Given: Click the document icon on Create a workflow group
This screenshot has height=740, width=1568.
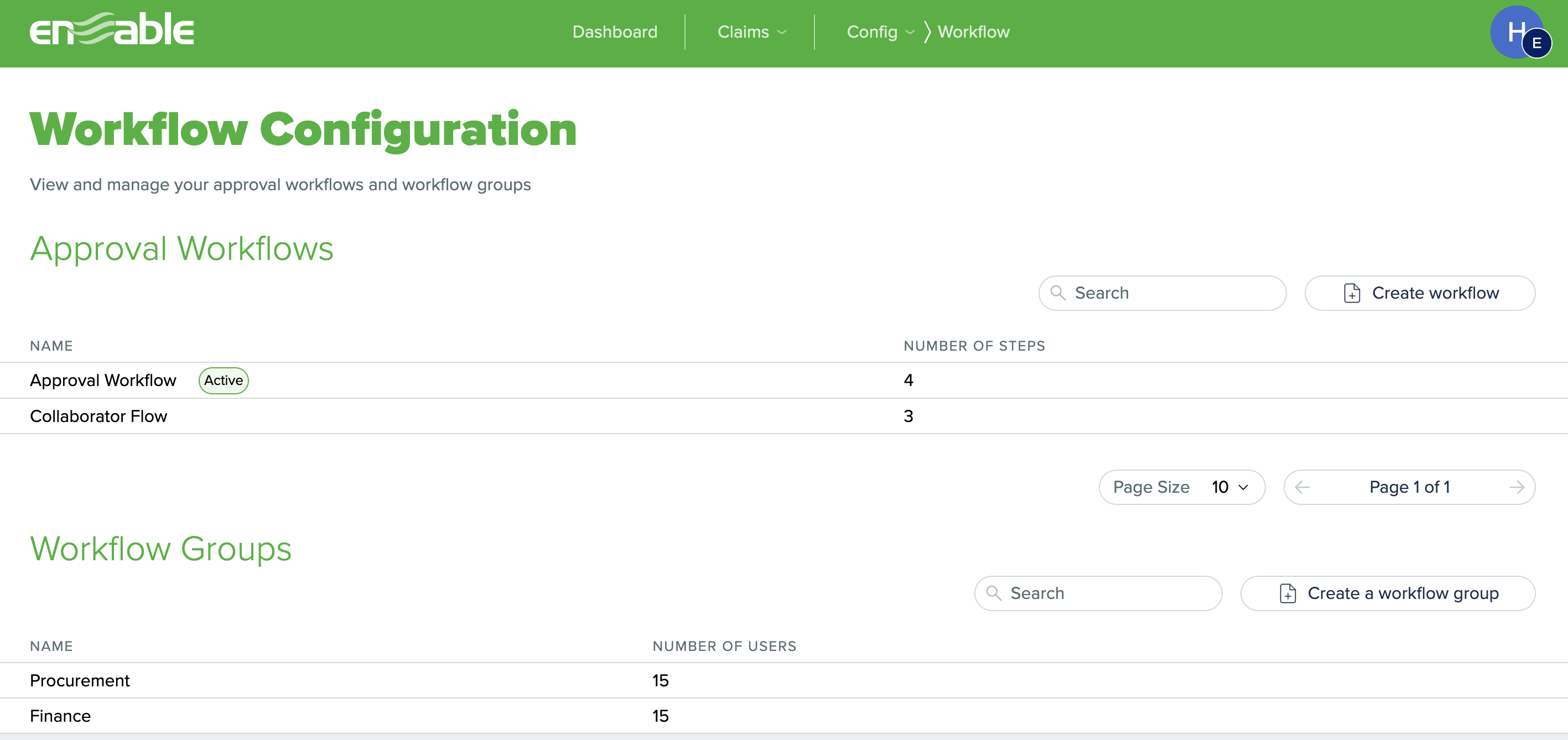Looking at the screenshot, I should (x=1288, y=593).
